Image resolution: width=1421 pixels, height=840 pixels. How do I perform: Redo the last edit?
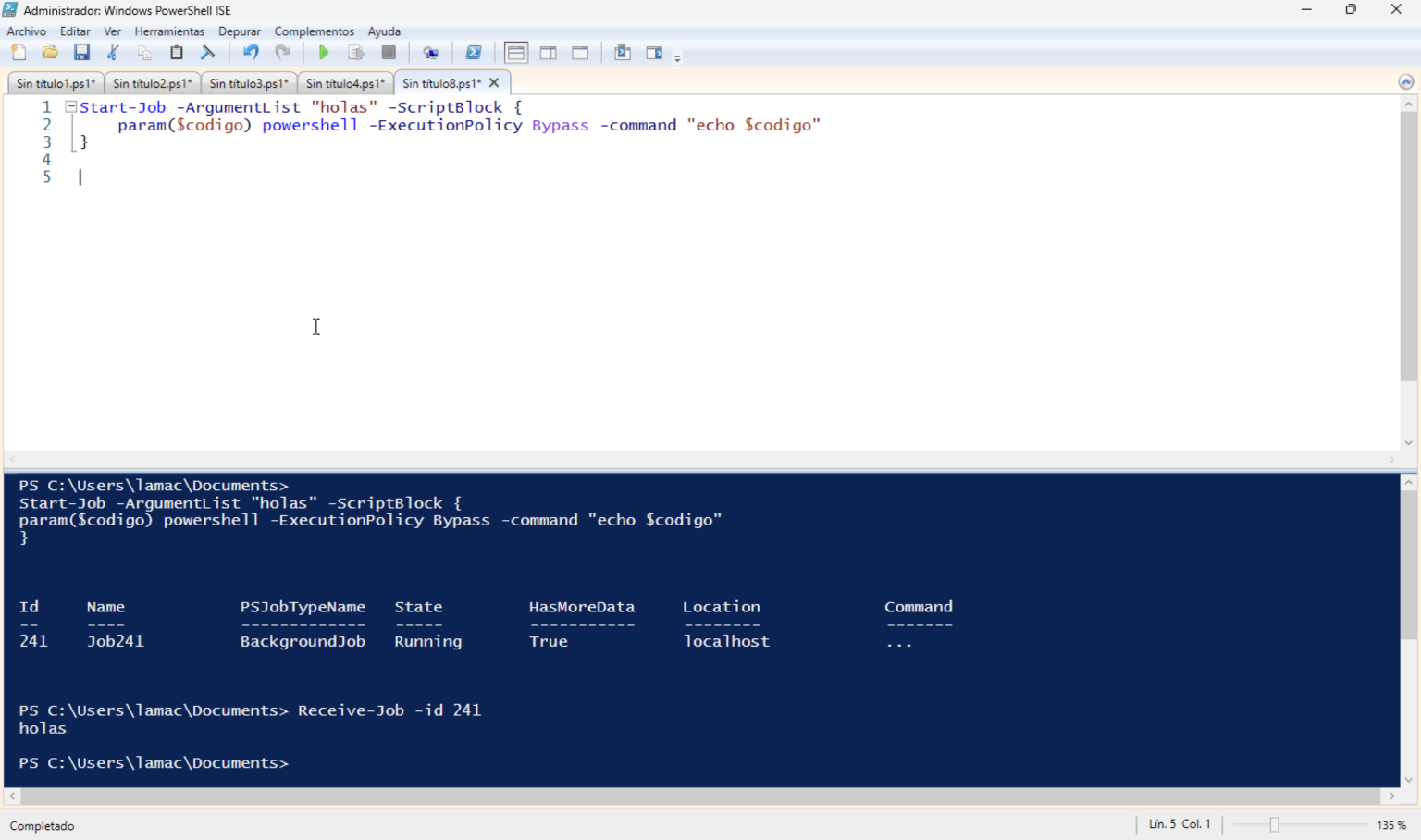284,53
